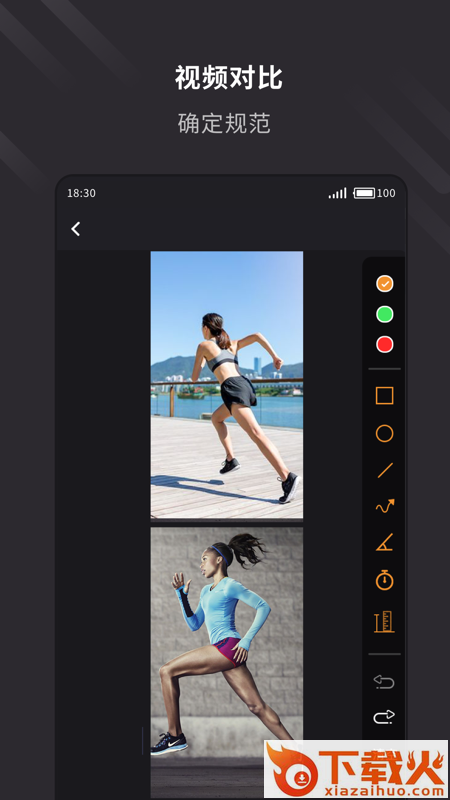
Task: Select the angle measurement tool
Action: (385, 542)
